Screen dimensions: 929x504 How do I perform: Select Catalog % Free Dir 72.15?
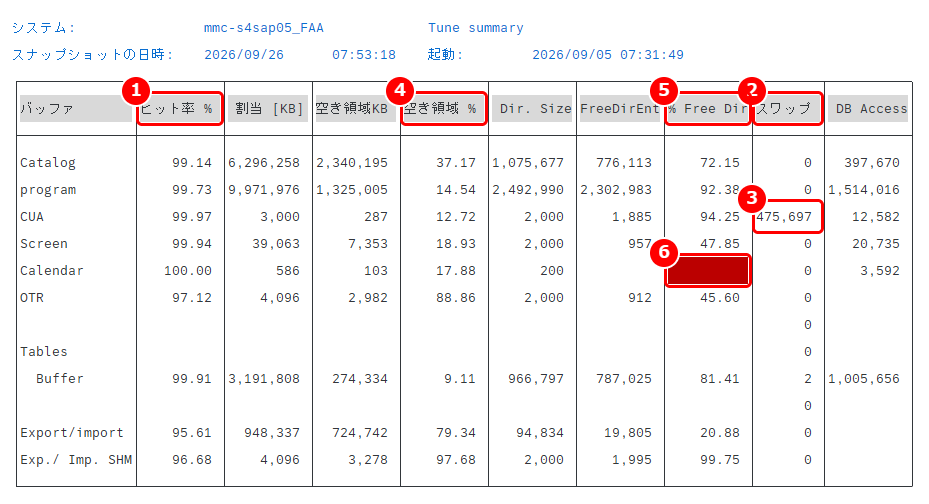pos(719,163)
